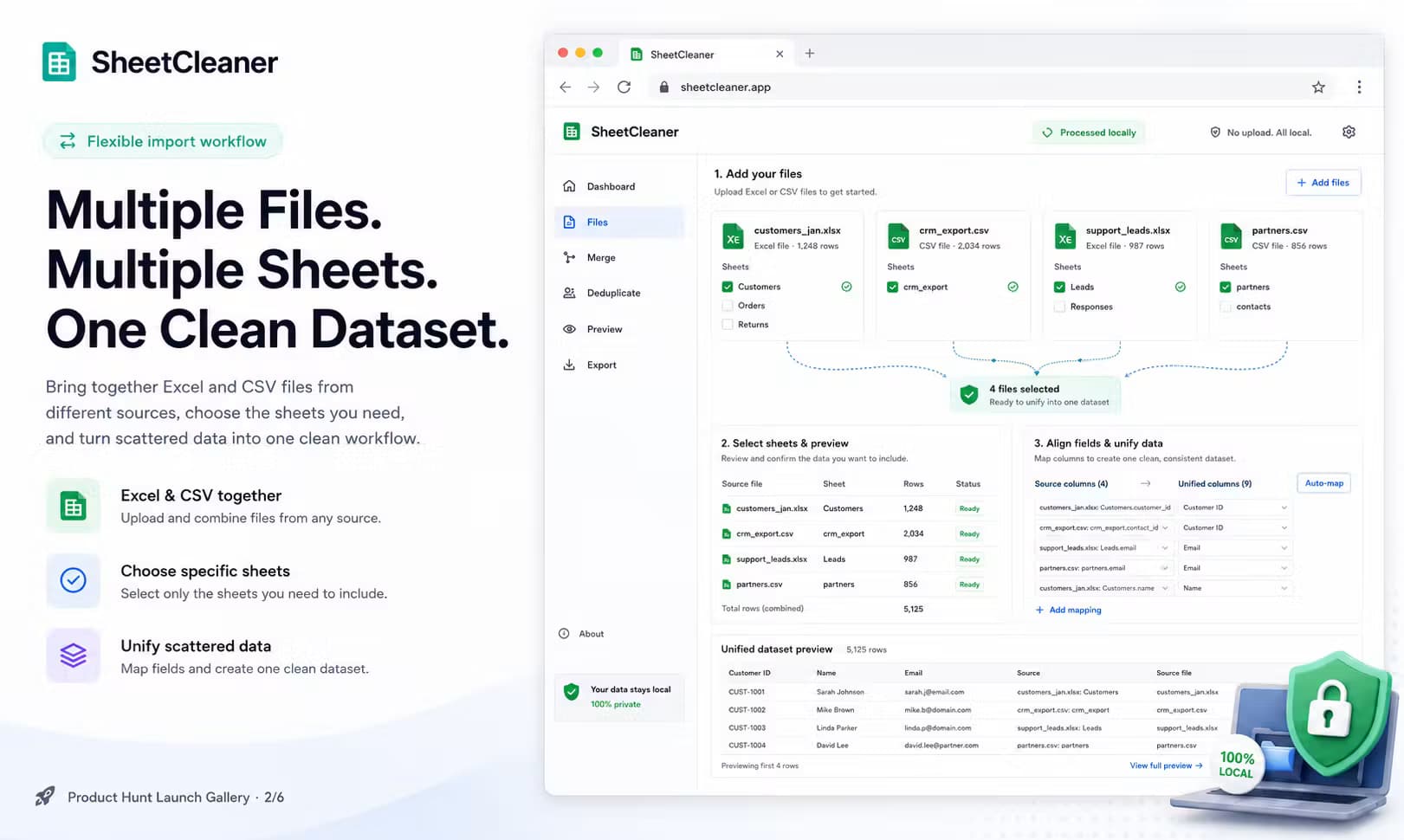Open the settings gear in SheetCleaner header

1349,132
